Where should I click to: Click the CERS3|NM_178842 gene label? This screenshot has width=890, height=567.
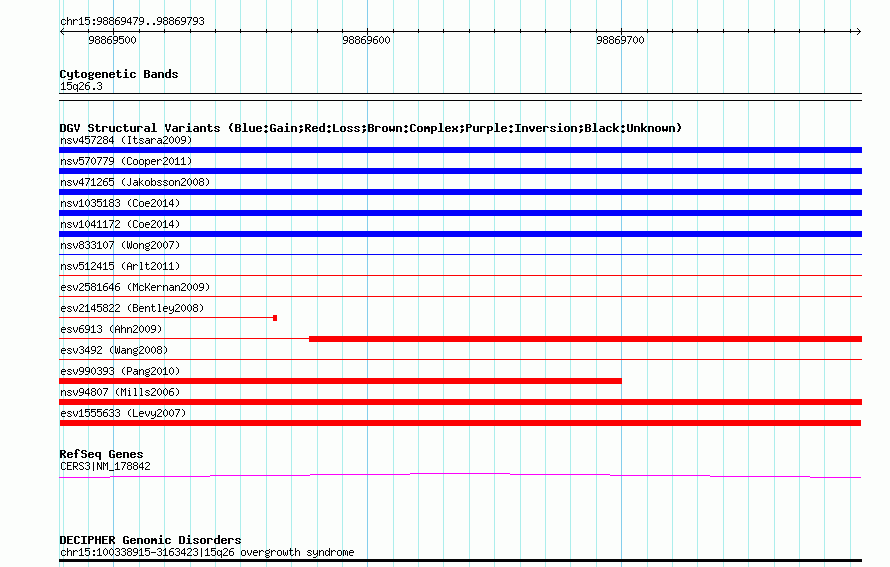tap(105, 467)
